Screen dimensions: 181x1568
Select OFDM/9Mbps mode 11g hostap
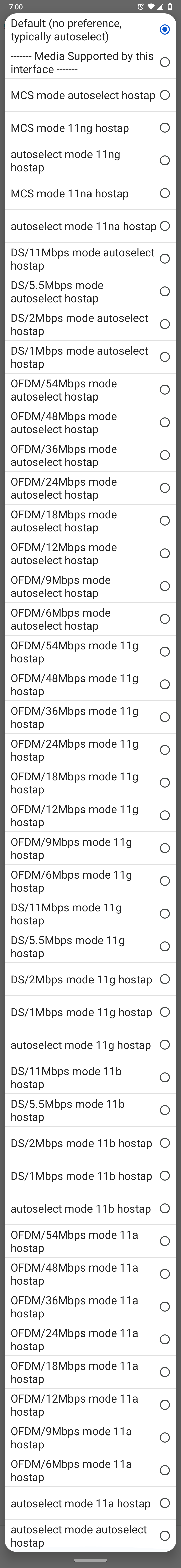click(164, 848)
